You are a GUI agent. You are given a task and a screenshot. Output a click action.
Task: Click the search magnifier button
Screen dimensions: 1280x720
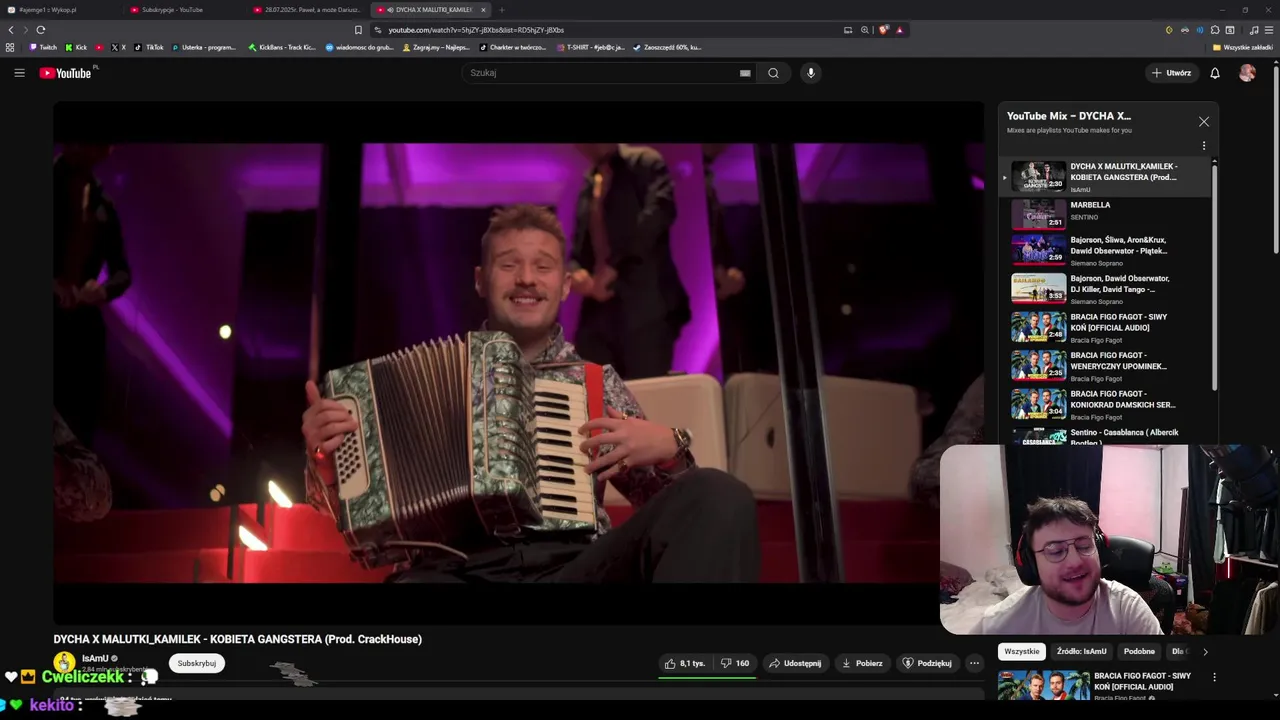click(773, 73)
